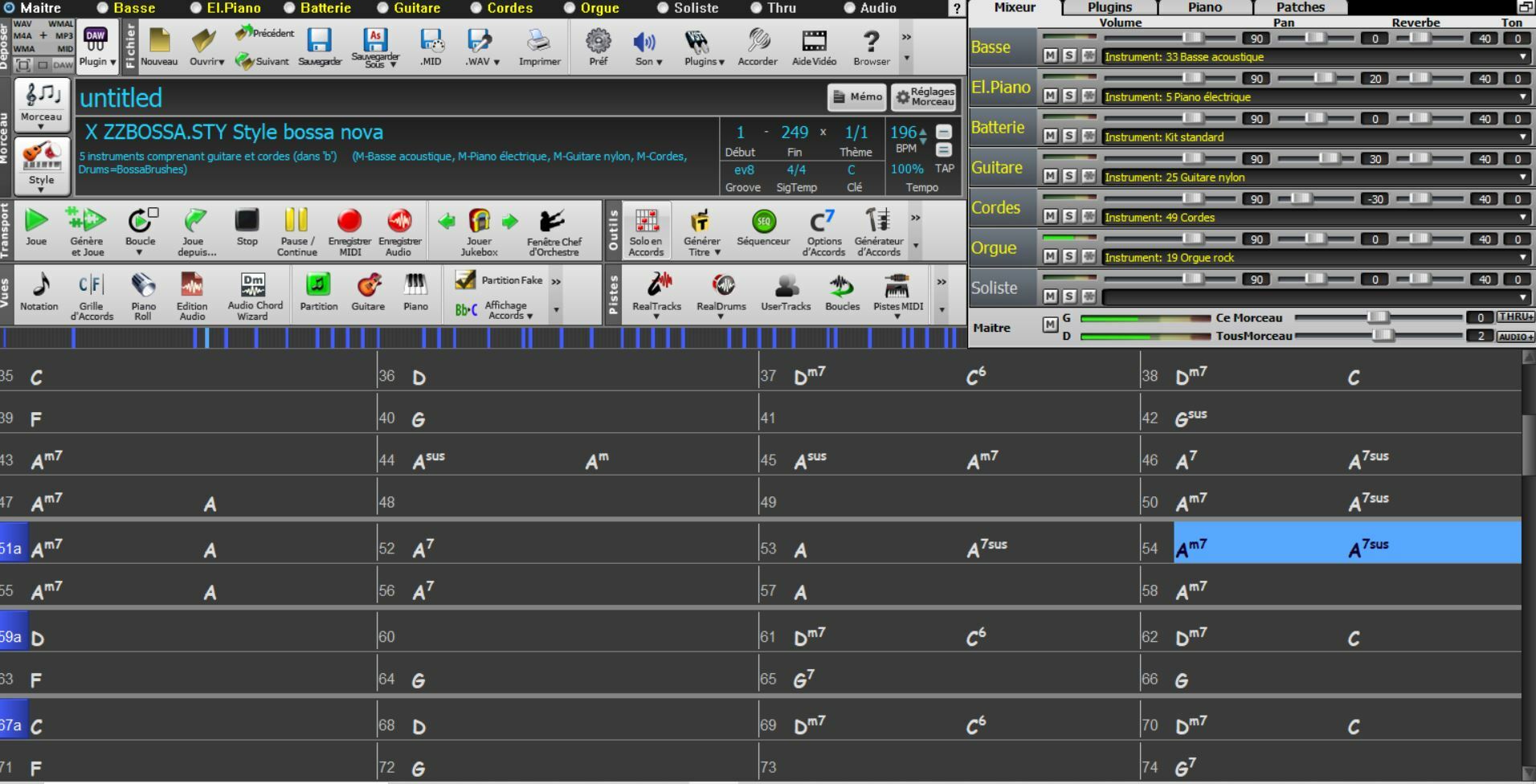The height and width of the screenshot is (784, 1536).
Task: Click Génère et Joue icon
Action: tap(87, 230)
